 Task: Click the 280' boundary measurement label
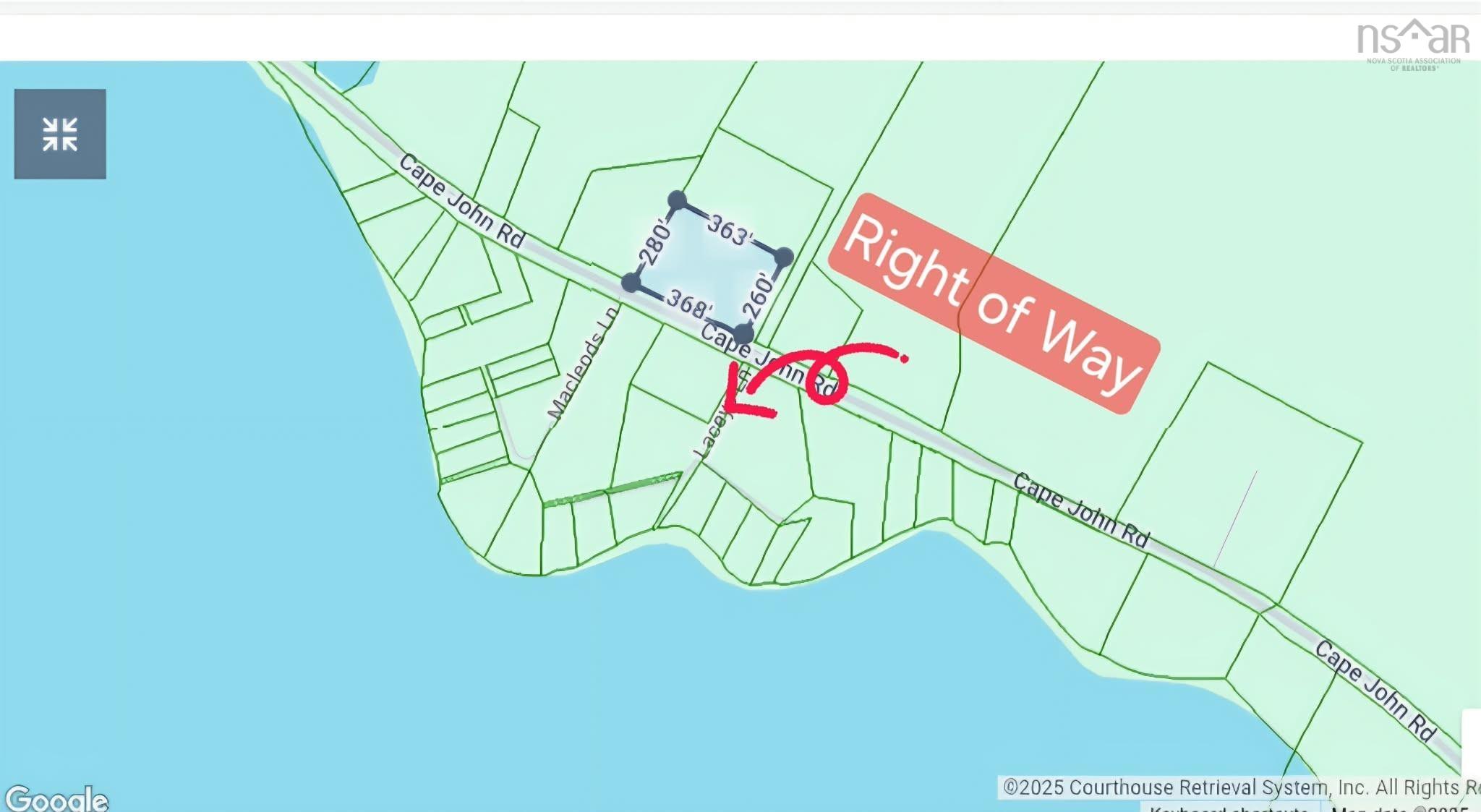[x=654, y=243]
